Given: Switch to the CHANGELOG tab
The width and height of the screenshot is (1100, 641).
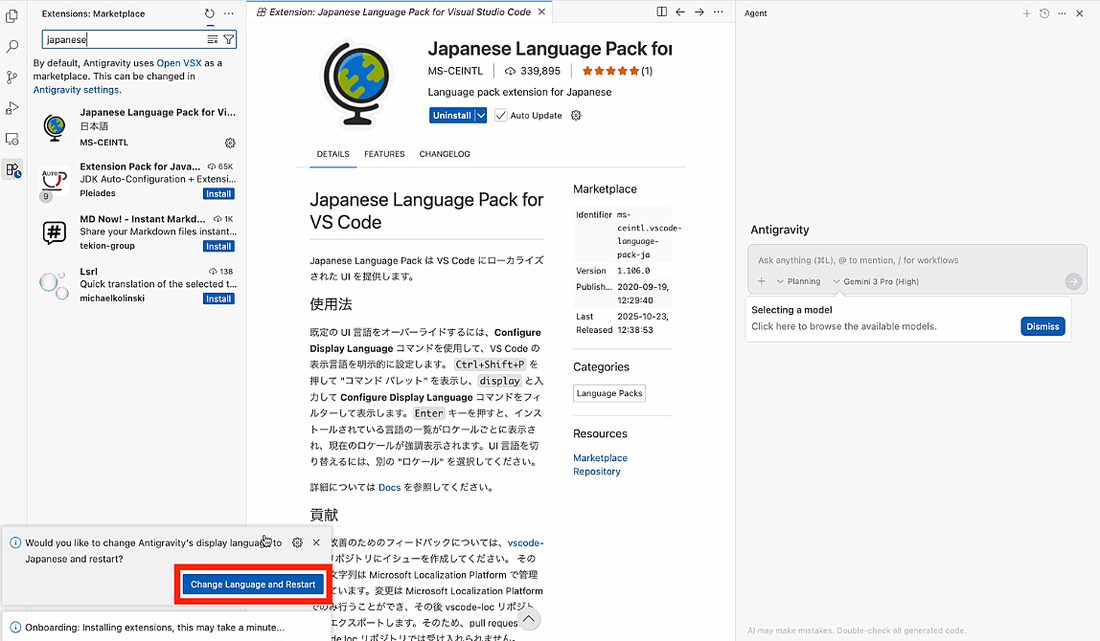Looking at the screenshot, I should [x=445, y=154].
